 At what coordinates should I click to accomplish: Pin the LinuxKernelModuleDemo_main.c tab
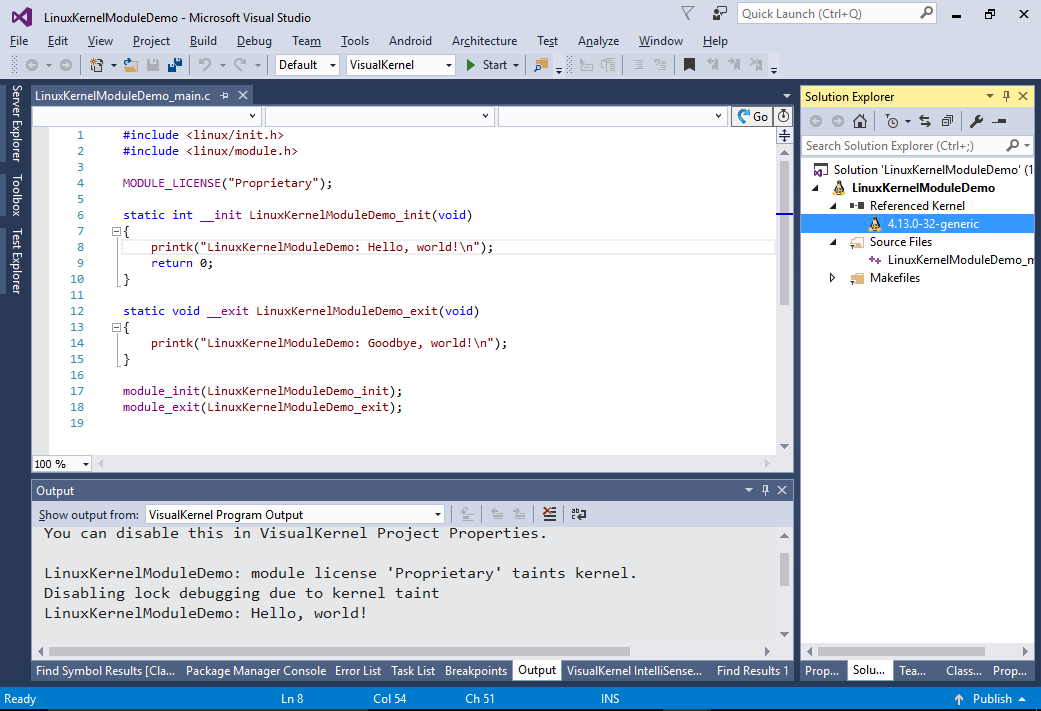coord(224,96)
